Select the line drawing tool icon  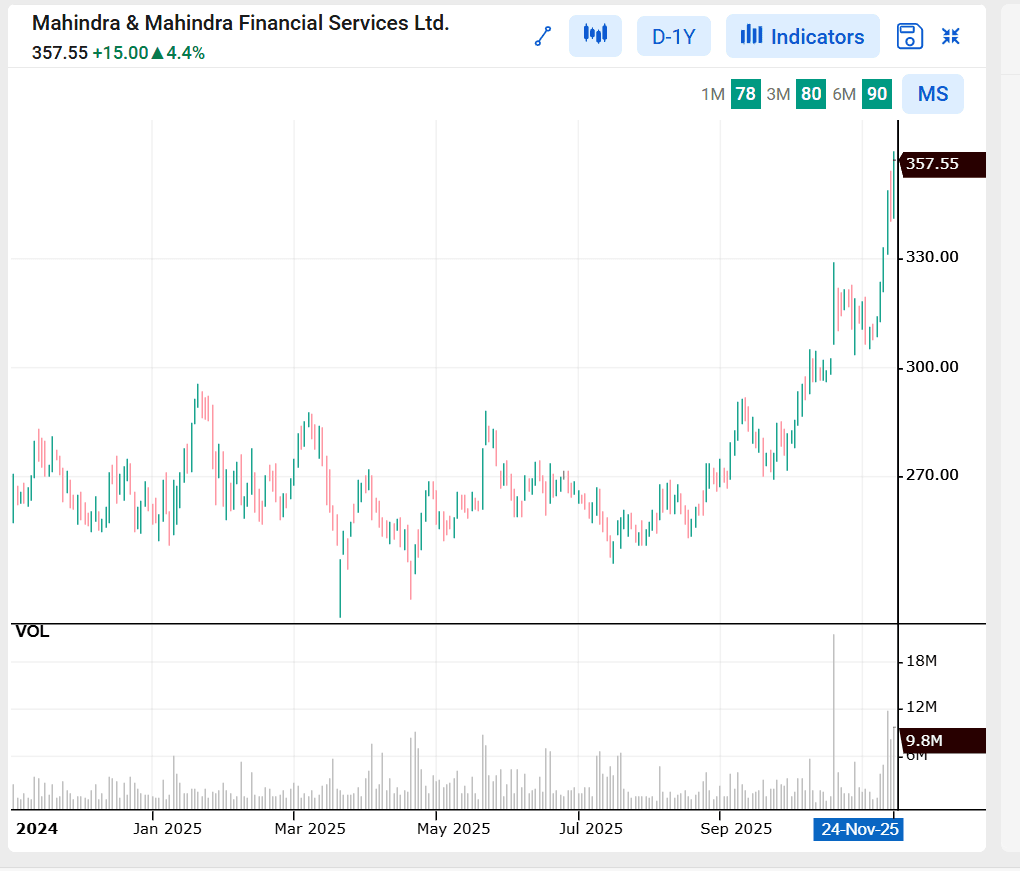[x=543, y=36]
